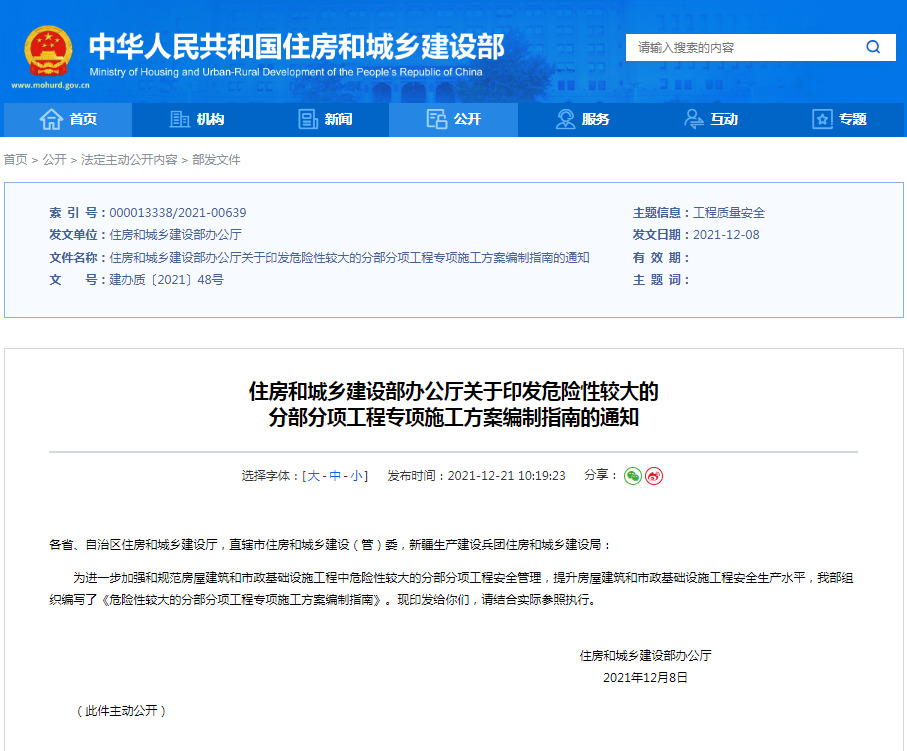The height and width of the screenshot is (751, 907).
Task: Open the 新闻 navigation tab
Action: [325, 120]
